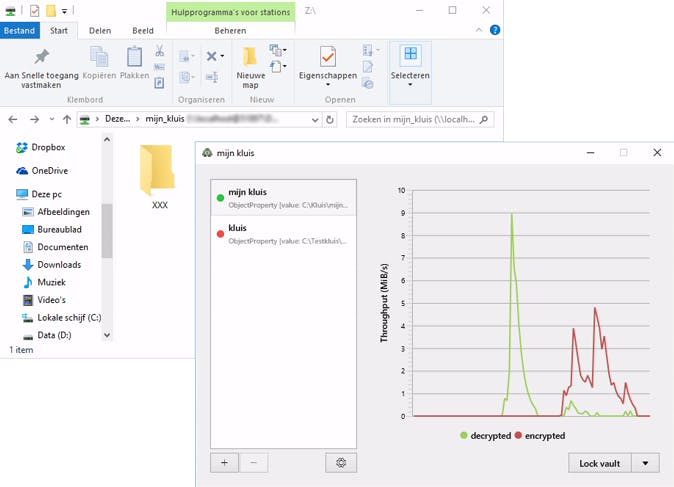The height and width of the screenshot is (487, 674).
Task: Click the Muziek note icon
Action: point(28,282)
